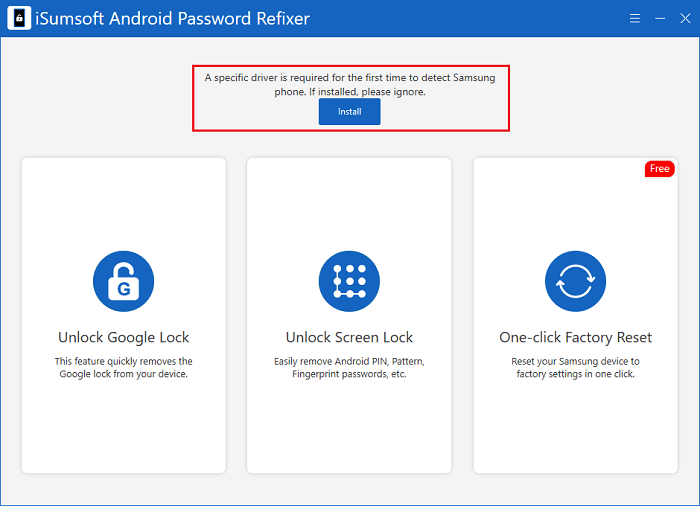This screenshot has width=700, height=506.
Task: Click the PIN, Pattern, Fingerprint description text
Action: click(x=349, y=368)
